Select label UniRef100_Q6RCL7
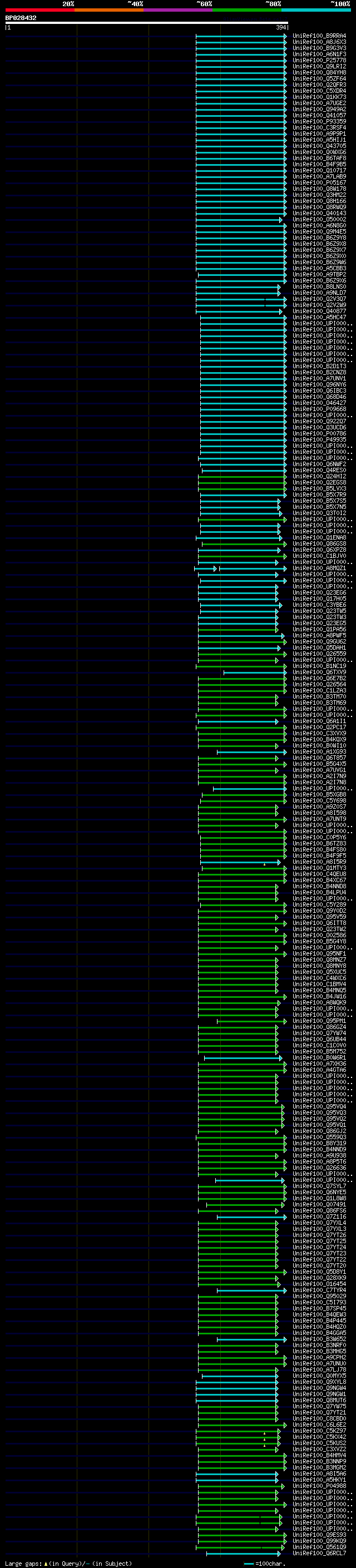The height and width of the screenshot is (1568, 356). (319, 1554)
